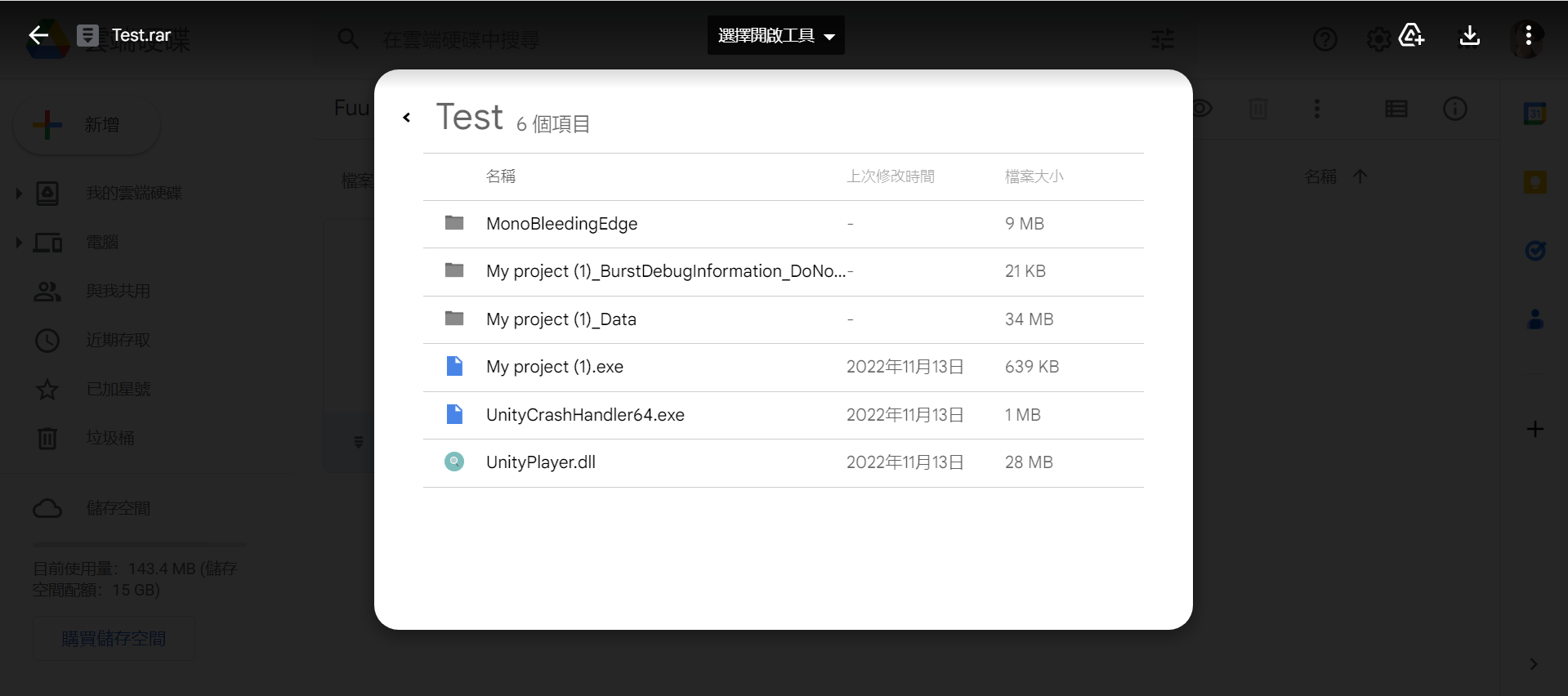Open 近期存取 in sidebar

118,341
